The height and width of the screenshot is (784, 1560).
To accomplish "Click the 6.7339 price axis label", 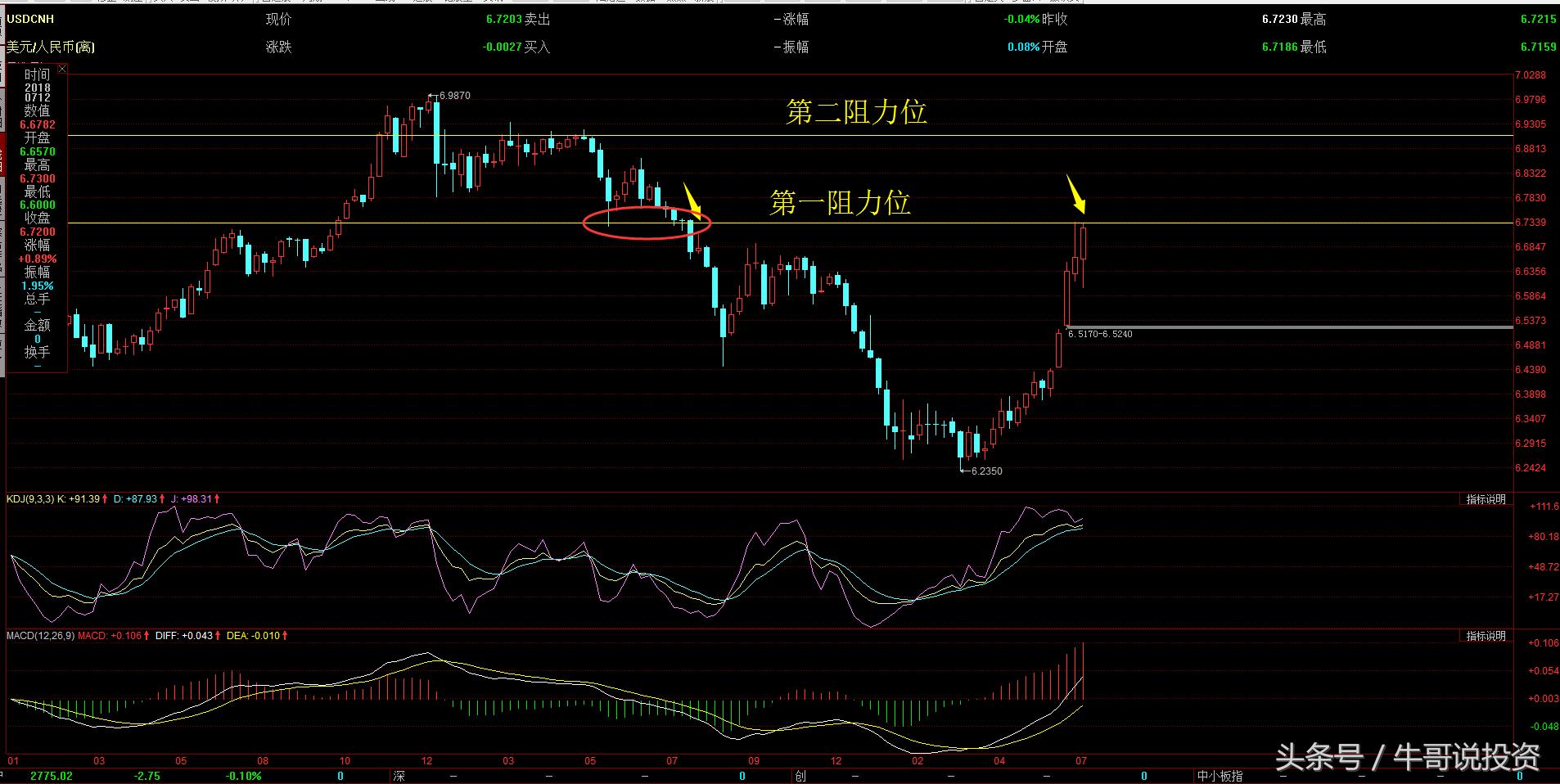I will [x=1531, y=223].
